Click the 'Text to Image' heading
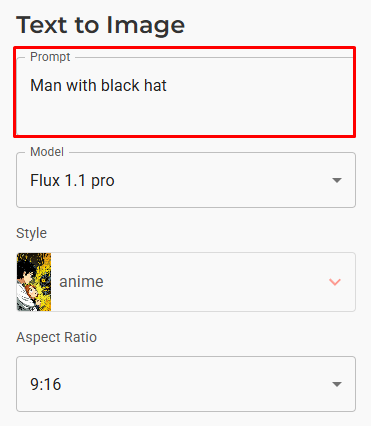Screen dimensions: 371x426 (x=100, y=26)
